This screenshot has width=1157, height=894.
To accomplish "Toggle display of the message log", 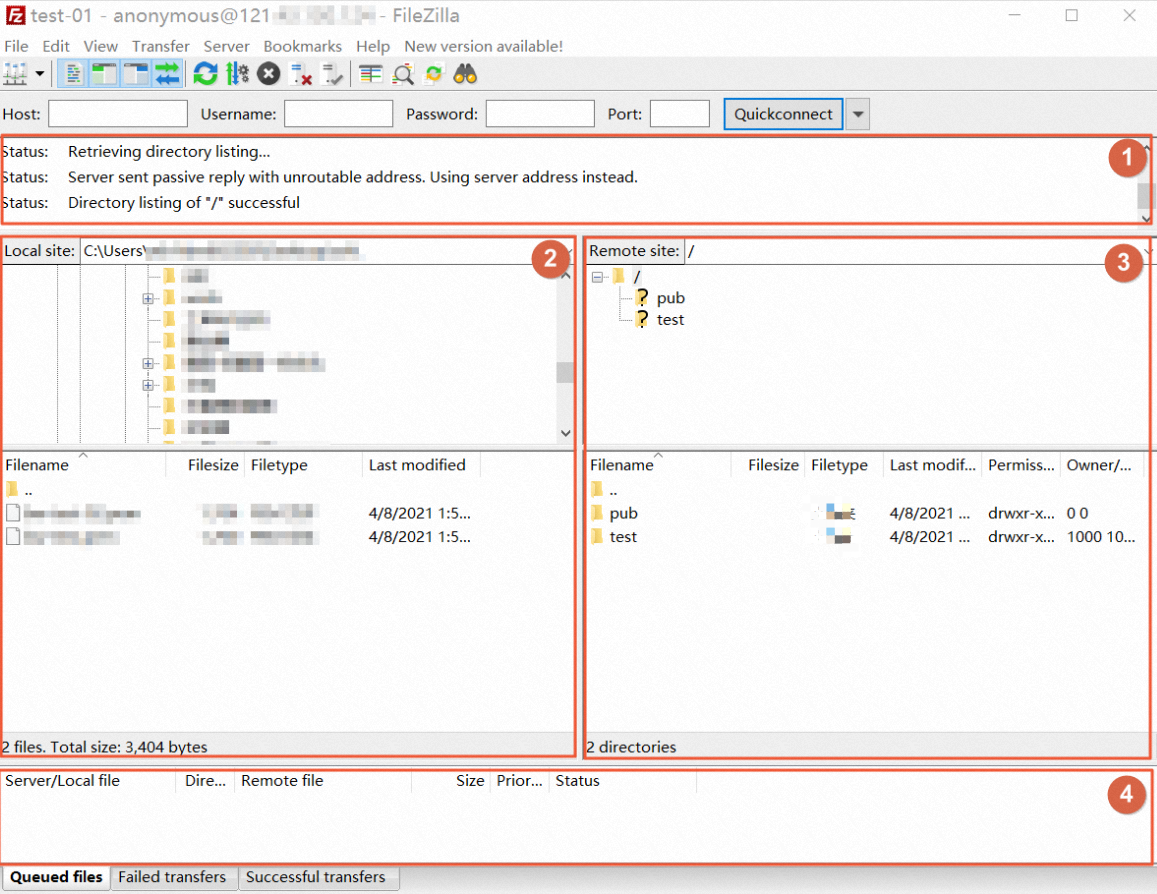I will [75, 73].
